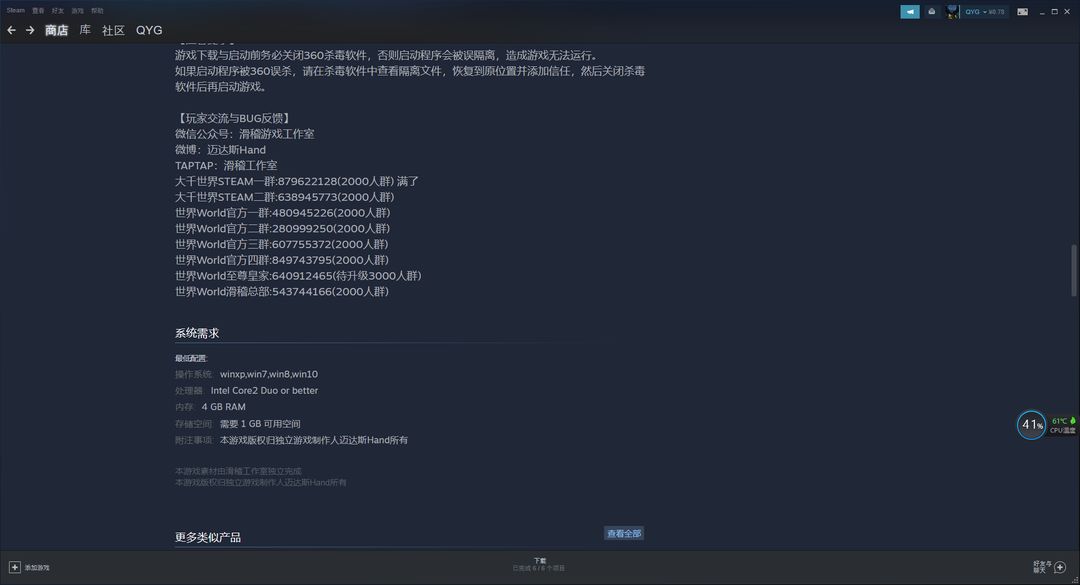
Task: Click the 世界World官方四群 849743795 line
Action: [x=282, y=260]
